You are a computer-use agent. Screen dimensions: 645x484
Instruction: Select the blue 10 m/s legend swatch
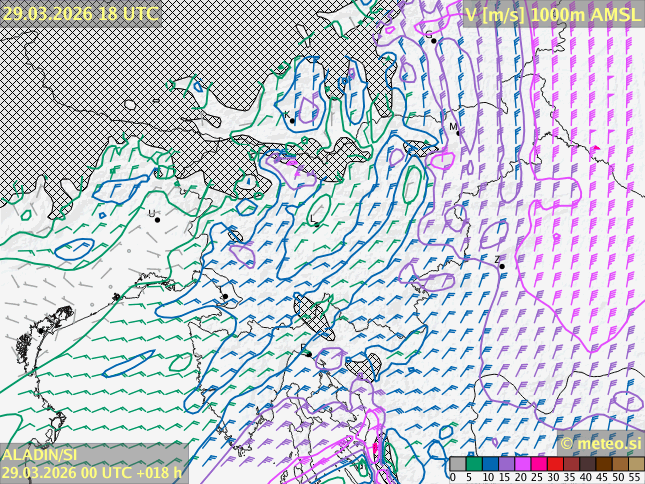click(489, 464)
